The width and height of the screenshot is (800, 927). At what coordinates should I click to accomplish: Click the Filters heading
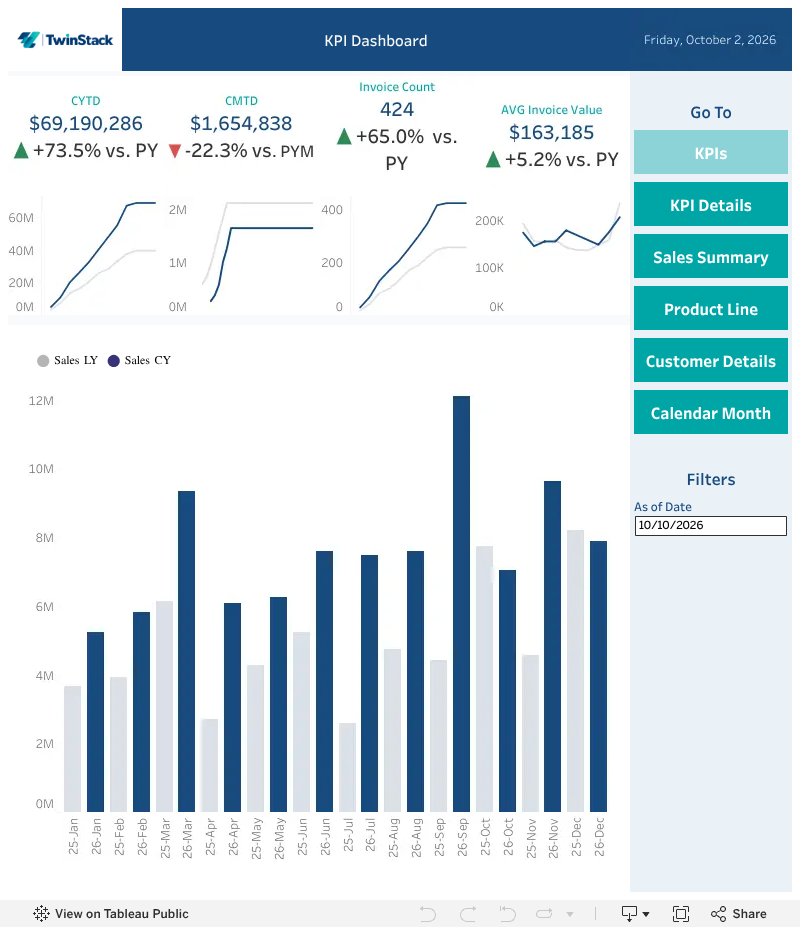711,479
